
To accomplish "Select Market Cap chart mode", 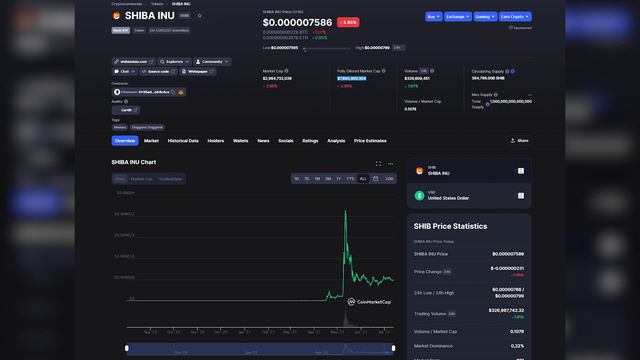I will 141,179.
